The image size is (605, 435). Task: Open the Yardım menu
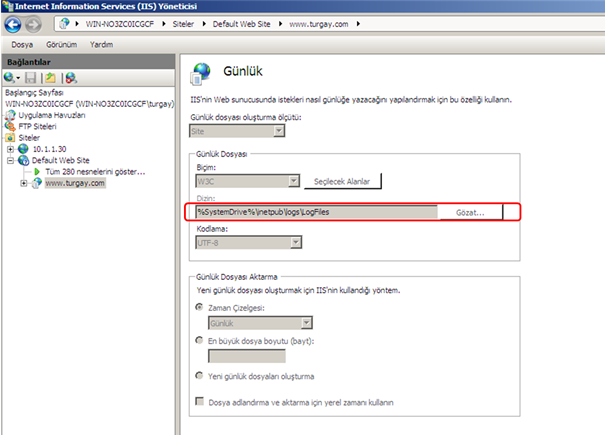coord(101,45)
